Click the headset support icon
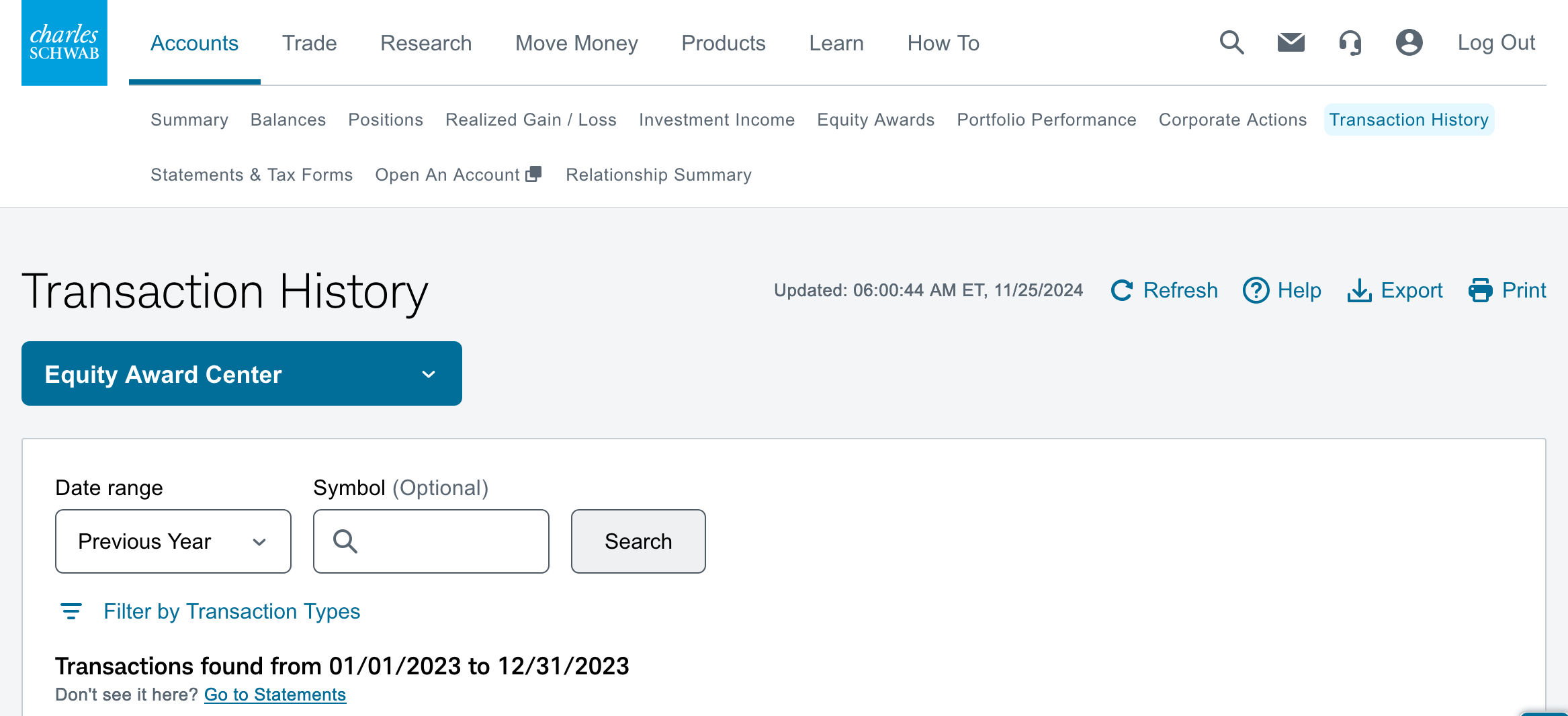 (1350, 43)
